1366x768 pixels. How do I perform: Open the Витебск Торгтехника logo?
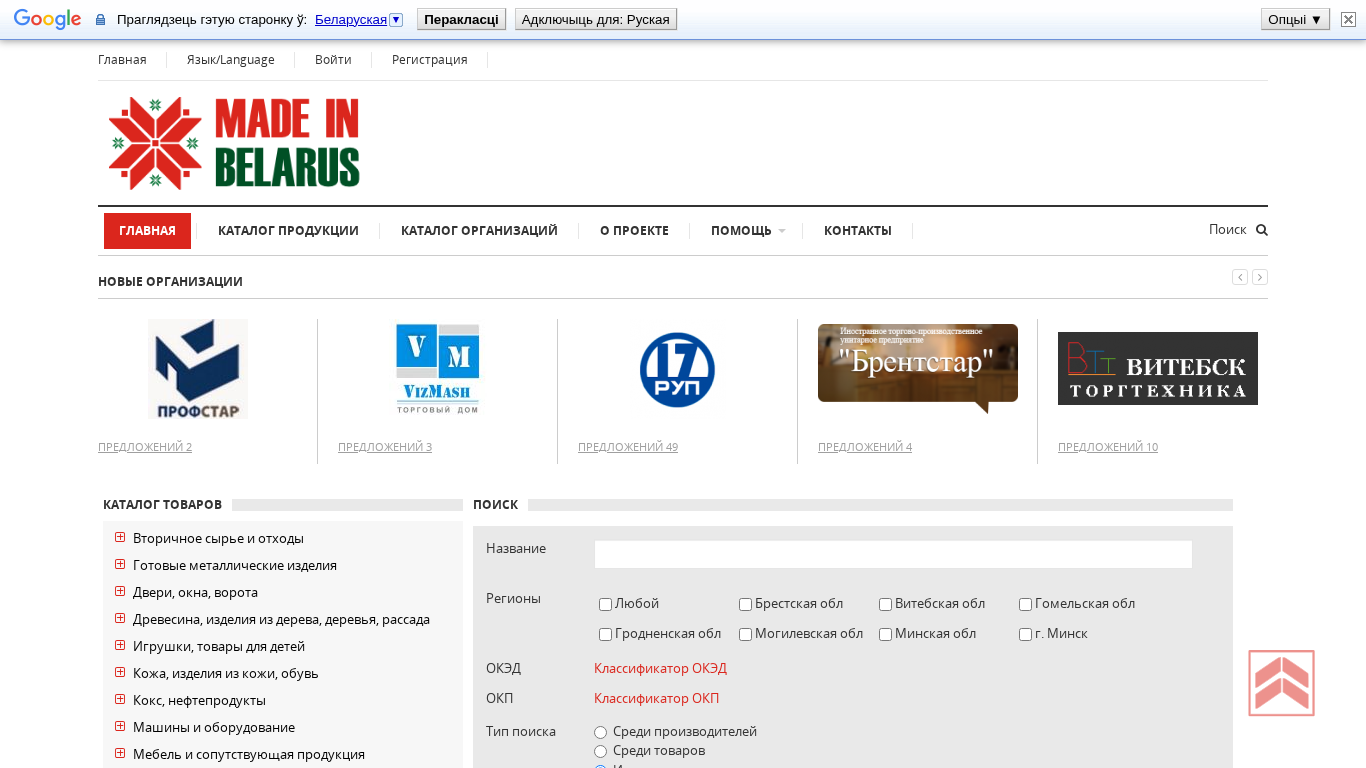[1158, 369]
